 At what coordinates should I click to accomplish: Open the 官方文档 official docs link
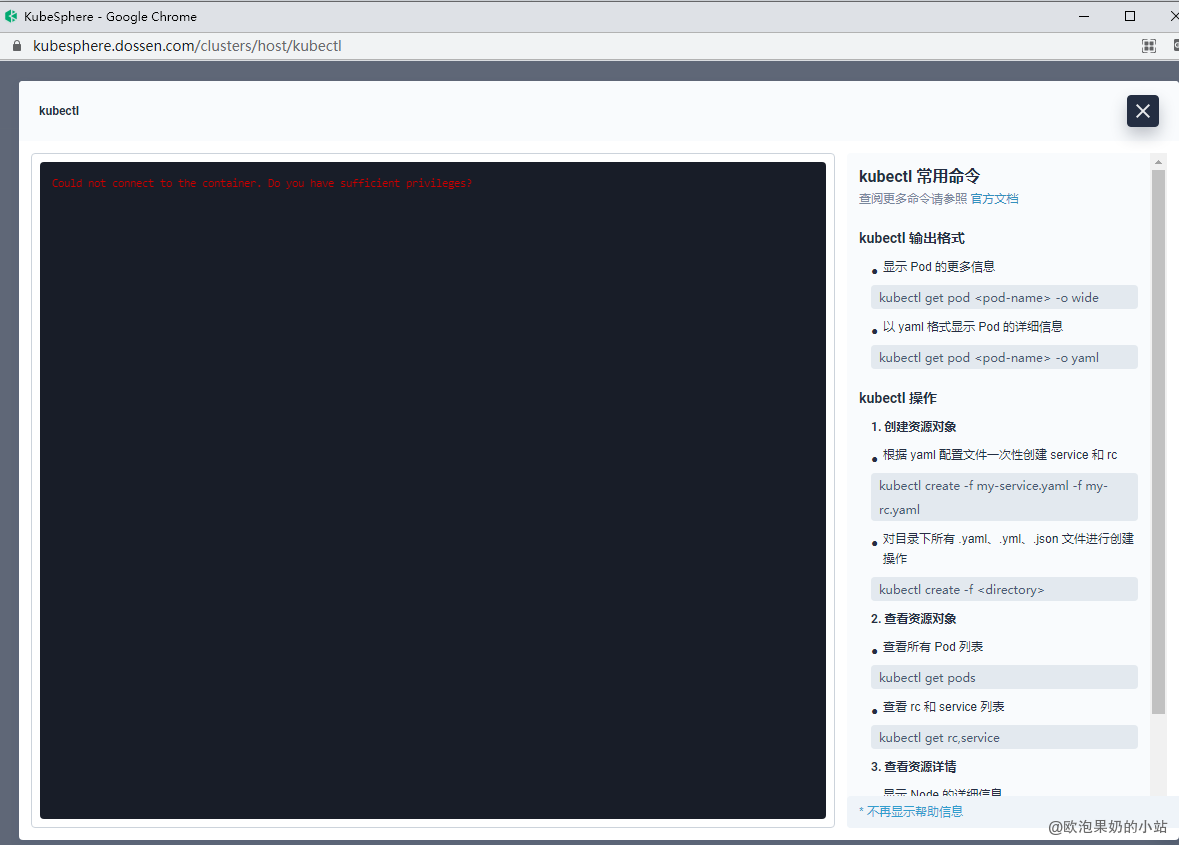pyautogui.click(x=994, y=198)
